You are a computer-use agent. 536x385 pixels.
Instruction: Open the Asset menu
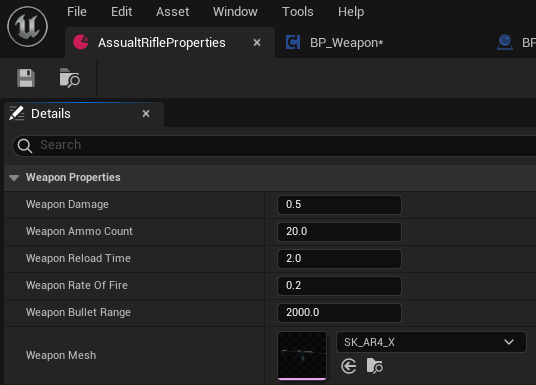pyautogui.click(x=173, y=12)
